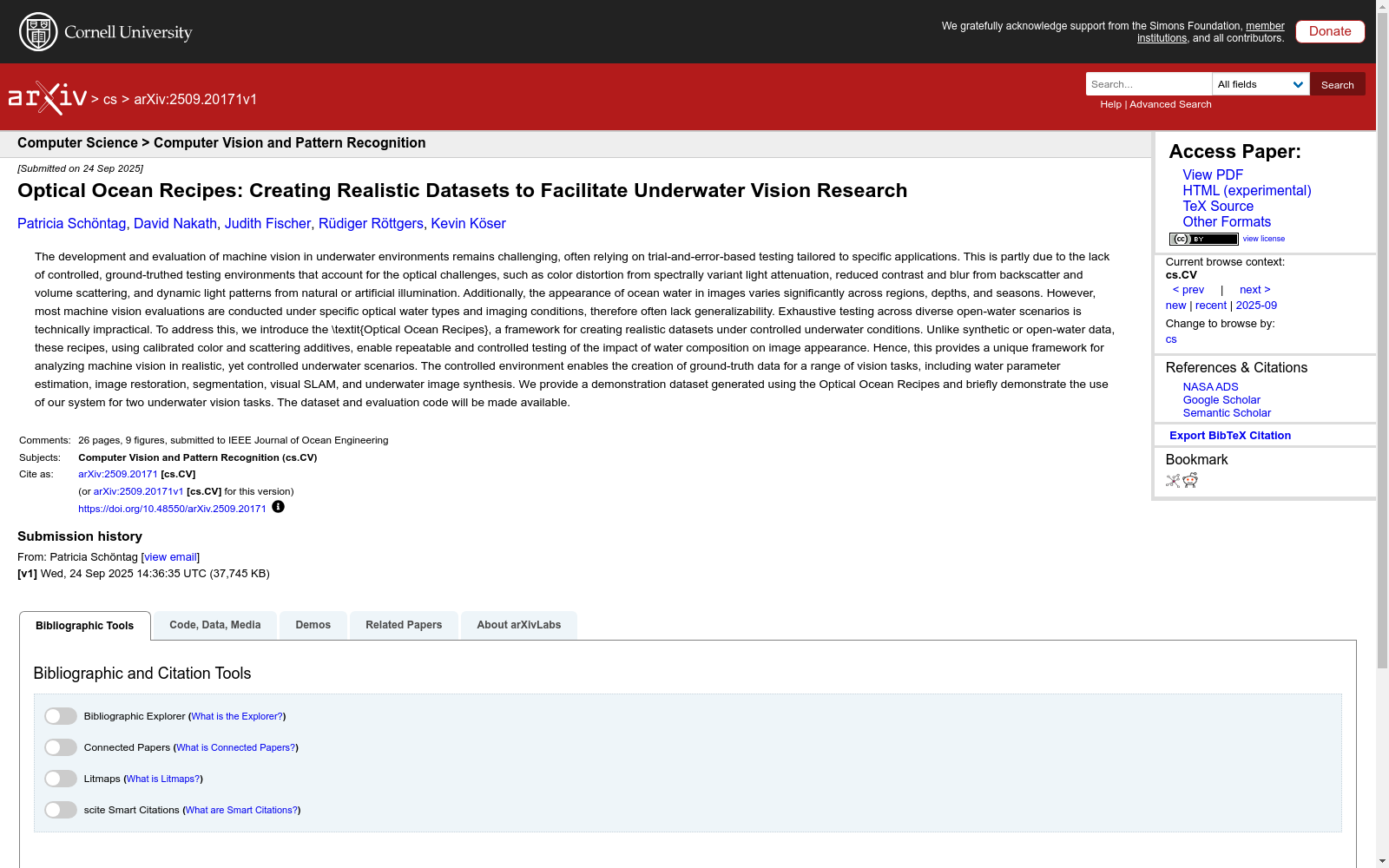Click the vertical page scrollbar

1382,339
